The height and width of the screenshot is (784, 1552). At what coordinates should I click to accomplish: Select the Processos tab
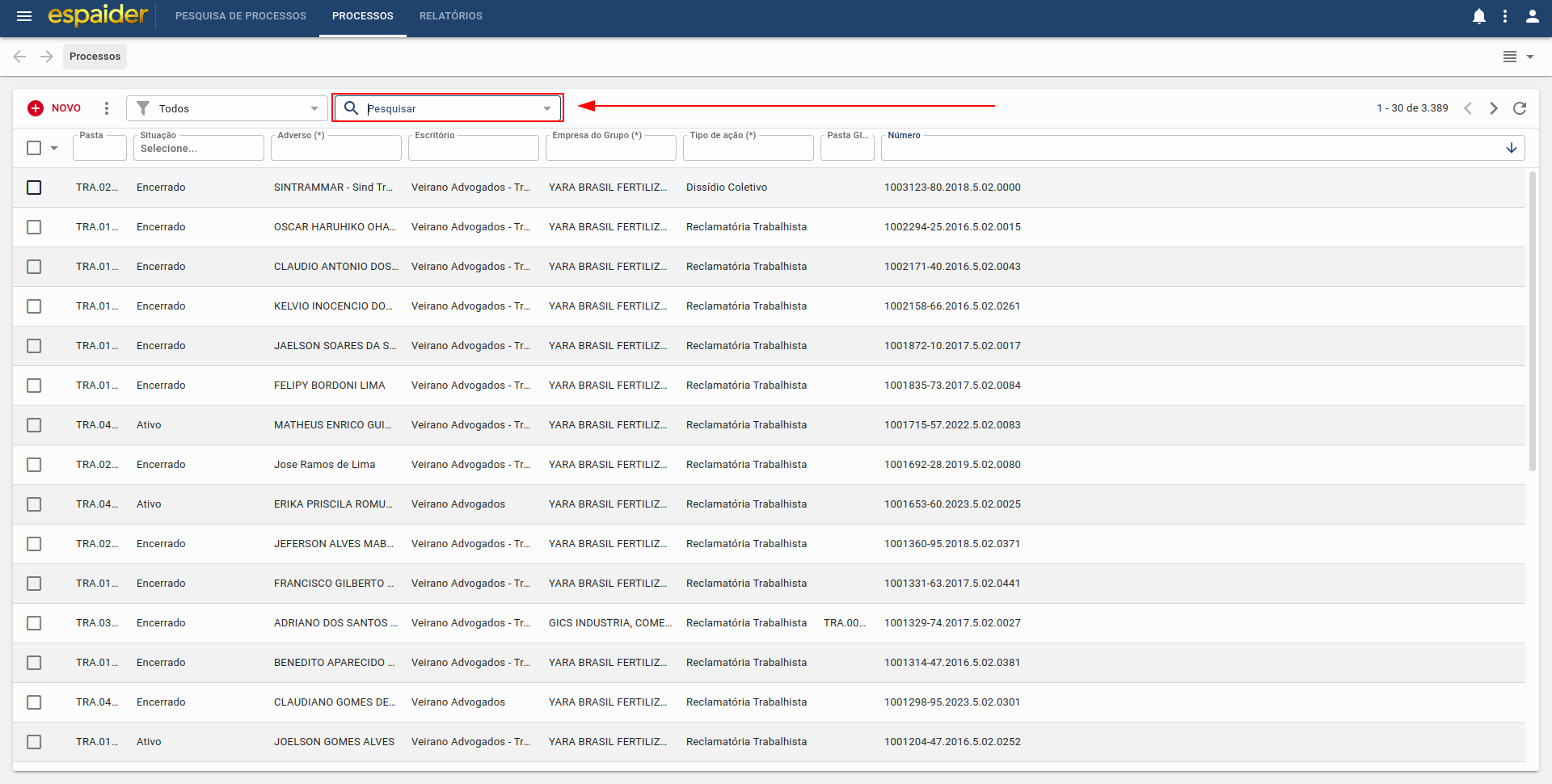click(x=363, y=16)
